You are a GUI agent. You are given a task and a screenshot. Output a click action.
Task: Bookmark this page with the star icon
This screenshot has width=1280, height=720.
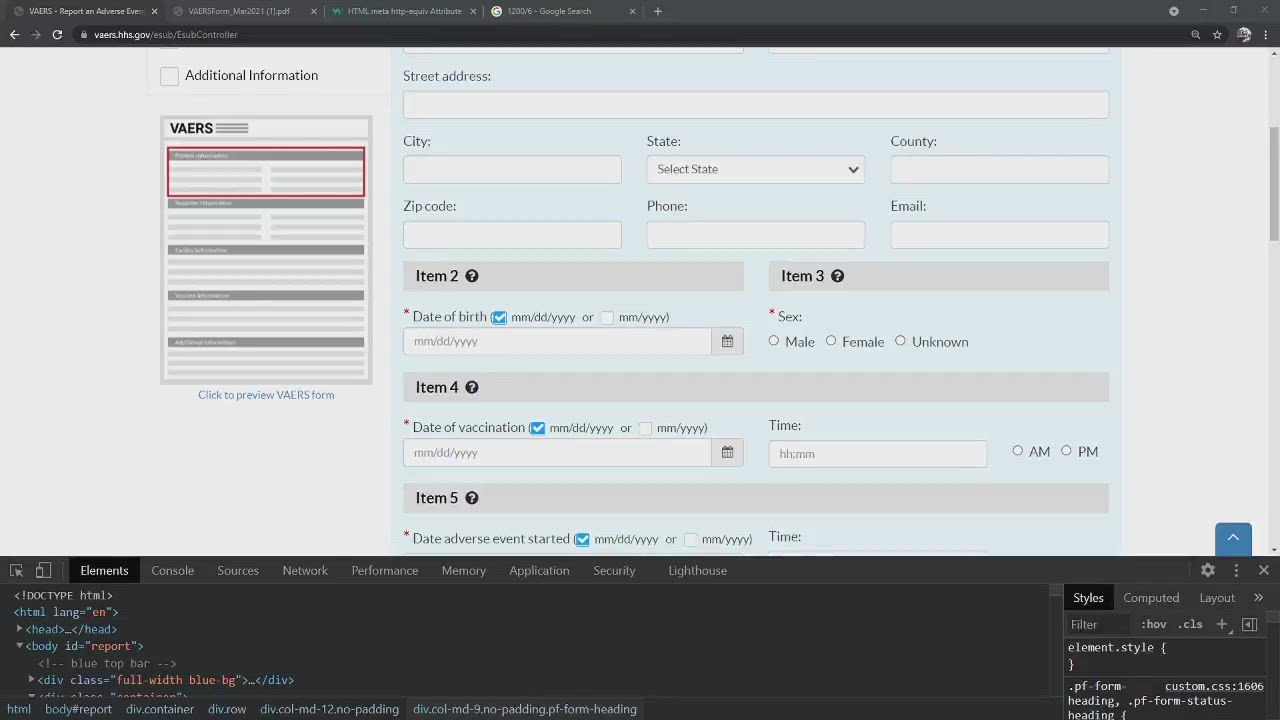[x=1217, y=34]
